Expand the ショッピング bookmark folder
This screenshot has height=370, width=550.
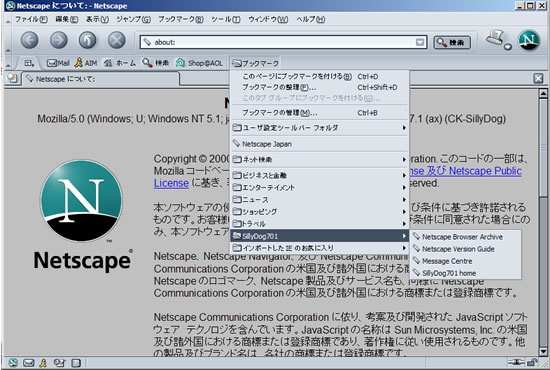coord(320,211)
